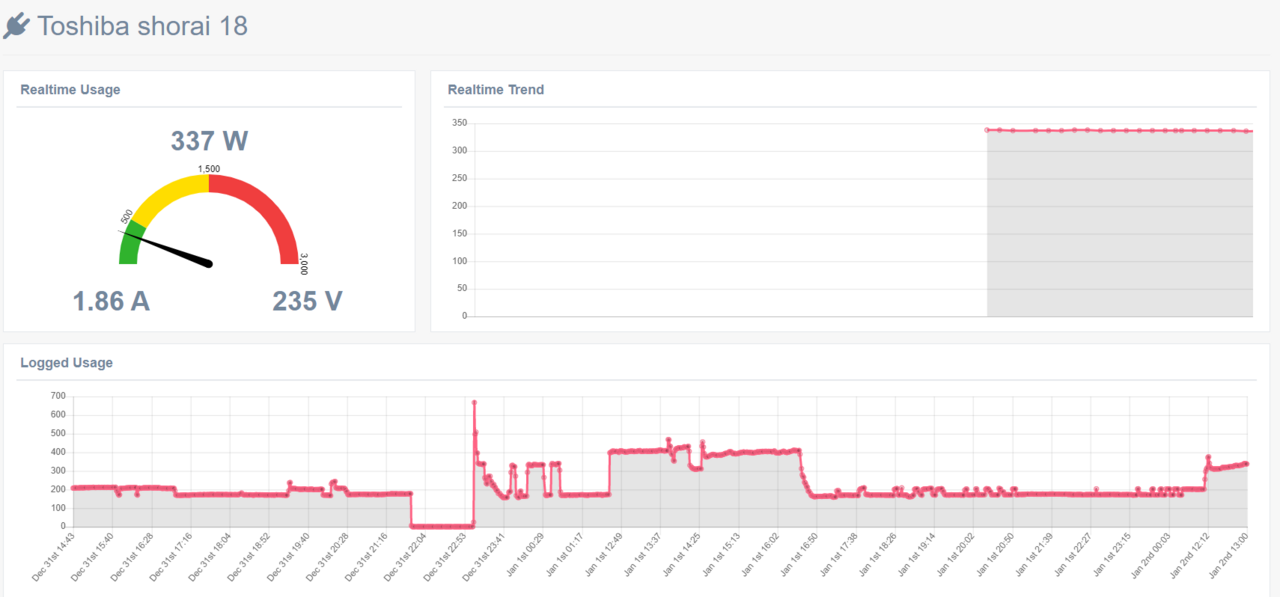Click the 400 label on Logged Usage axis

pos(57,452)
